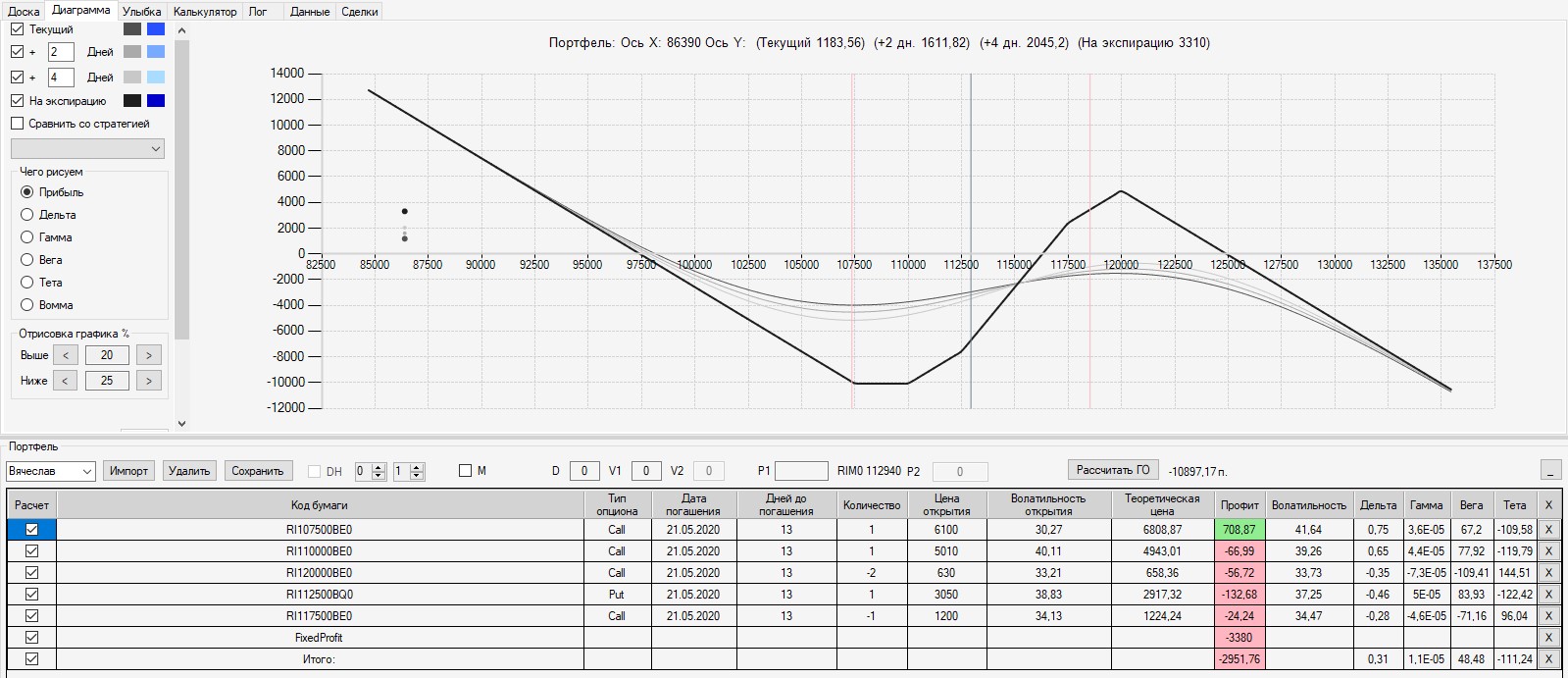This screenshot has height=678, width=1568.
Task: Collapse the portfolio panel with underscore button
Action: [x=1550, y=471]
